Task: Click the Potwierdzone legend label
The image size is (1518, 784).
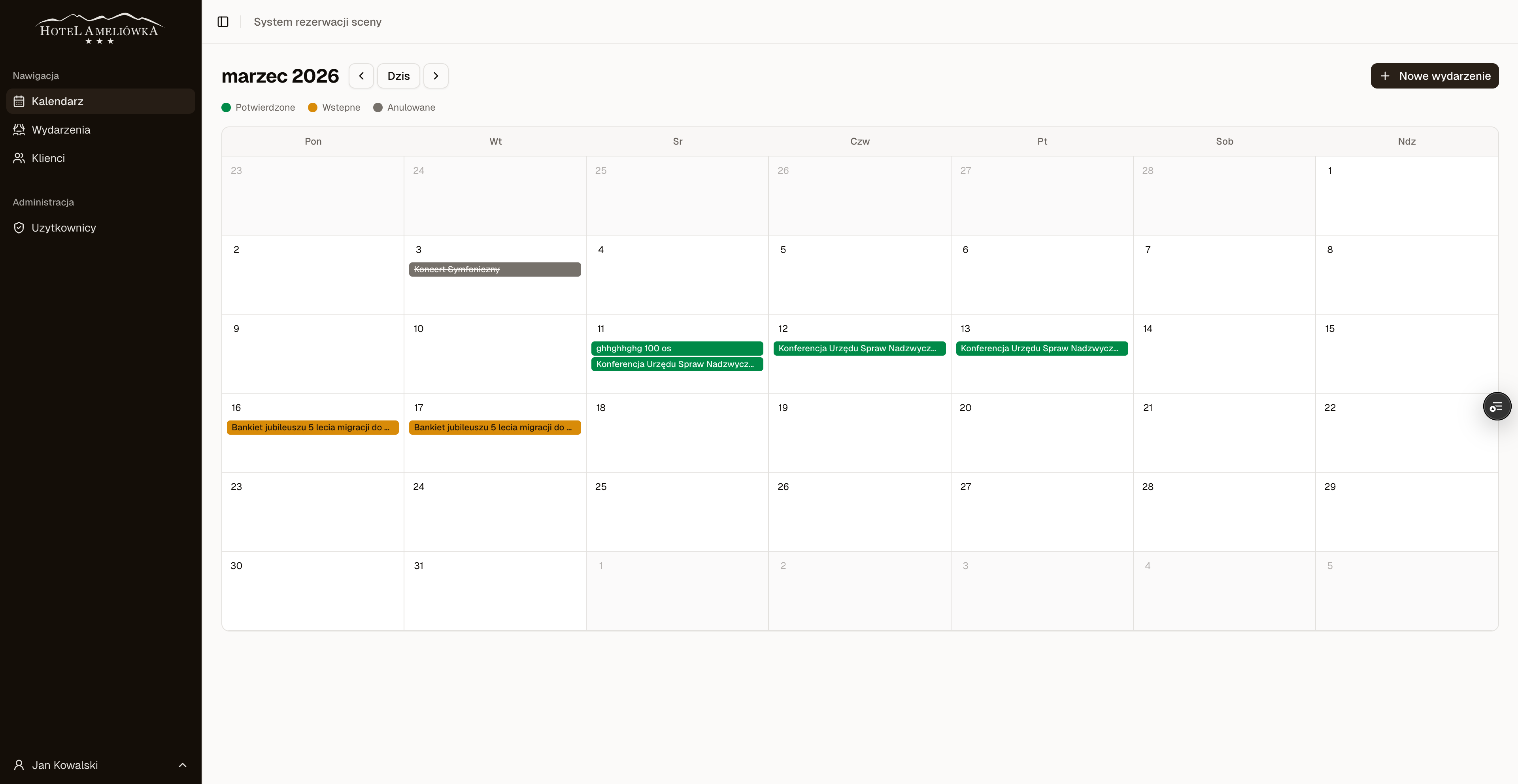Action: coord(265,107)
